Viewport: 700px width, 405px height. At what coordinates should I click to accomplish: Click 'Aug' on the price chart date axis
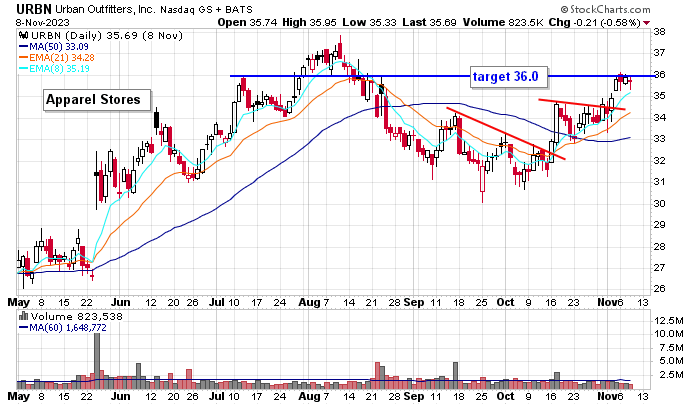[309, 302]
